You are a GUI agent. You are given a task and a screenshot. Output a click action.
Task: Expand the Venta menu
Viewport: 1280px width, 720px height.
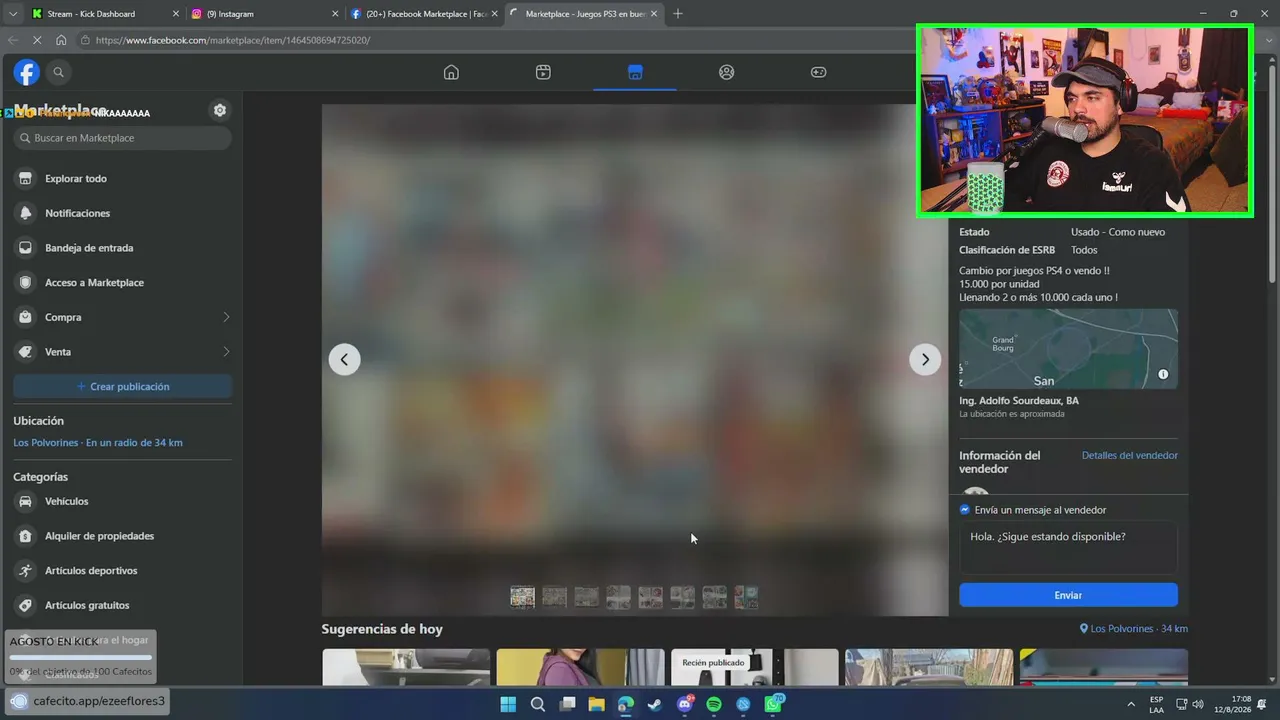(x=123, y=352)
